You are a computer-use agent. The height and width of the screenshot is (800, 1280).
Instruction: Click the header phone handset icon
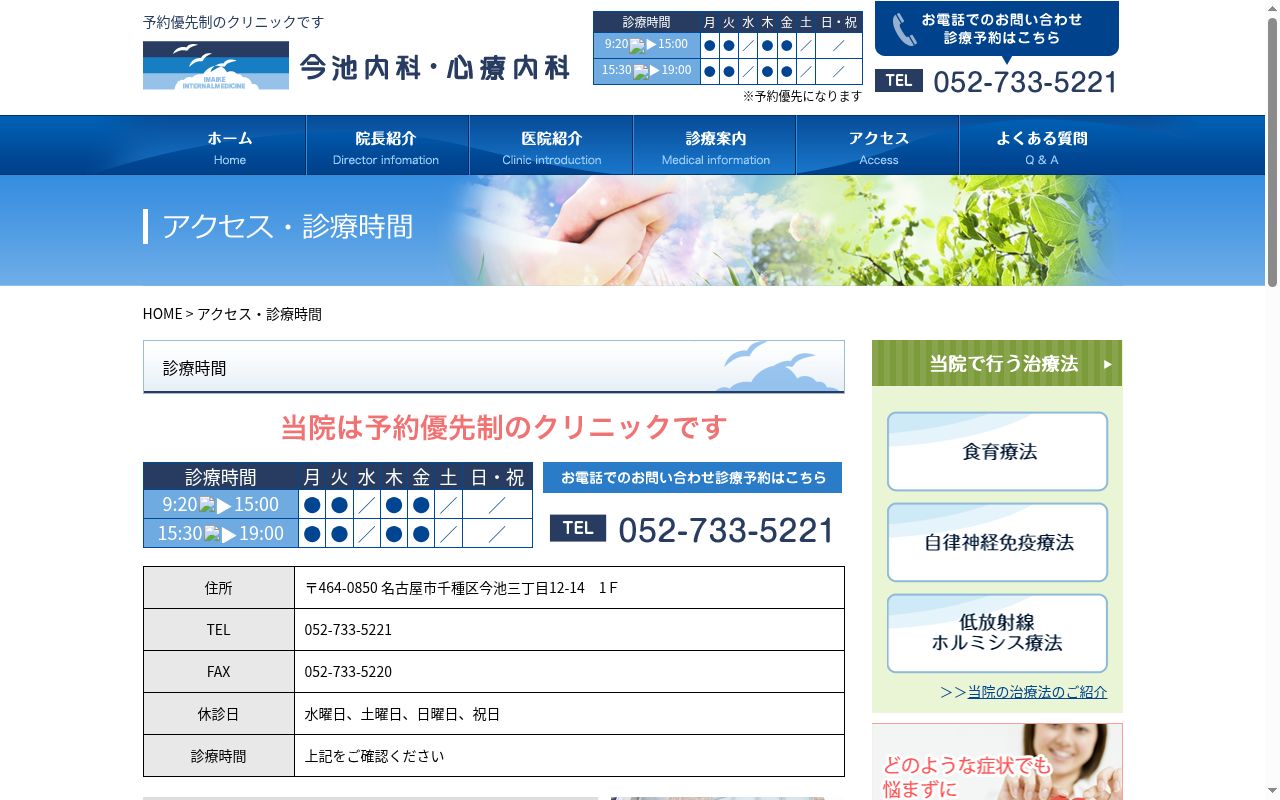coord(904,29)
